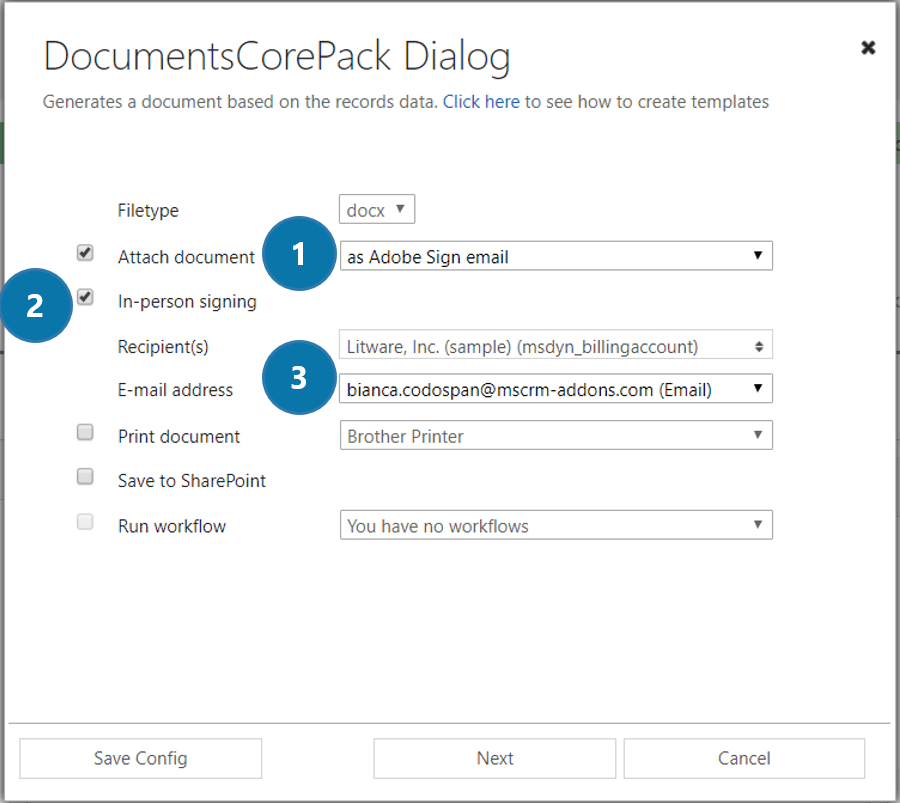Image resolution: width=900 pixels, height=803 pixels.
Task: Cancel the dialog using Cancel button
Action: pos(744,759)
